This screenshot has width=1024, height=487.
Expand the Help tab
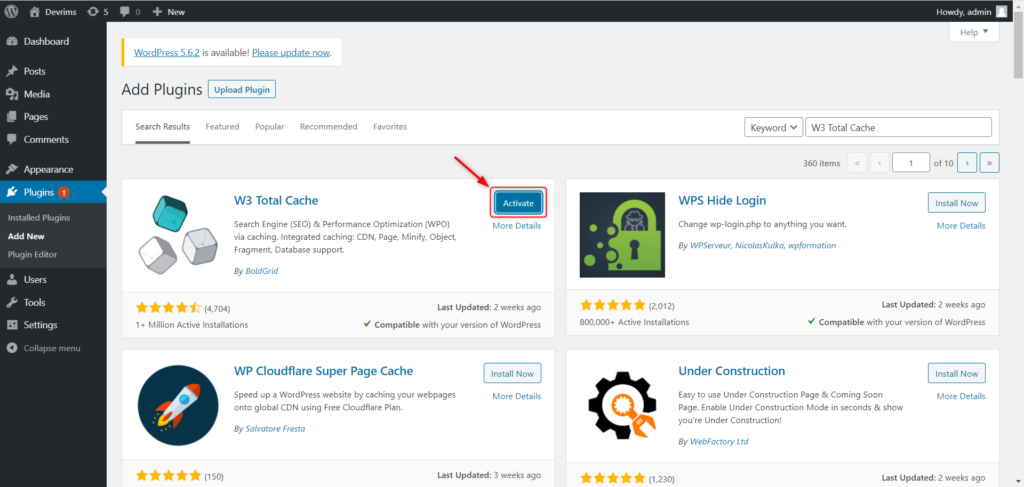pyautogui.click(x=974, y=32)
